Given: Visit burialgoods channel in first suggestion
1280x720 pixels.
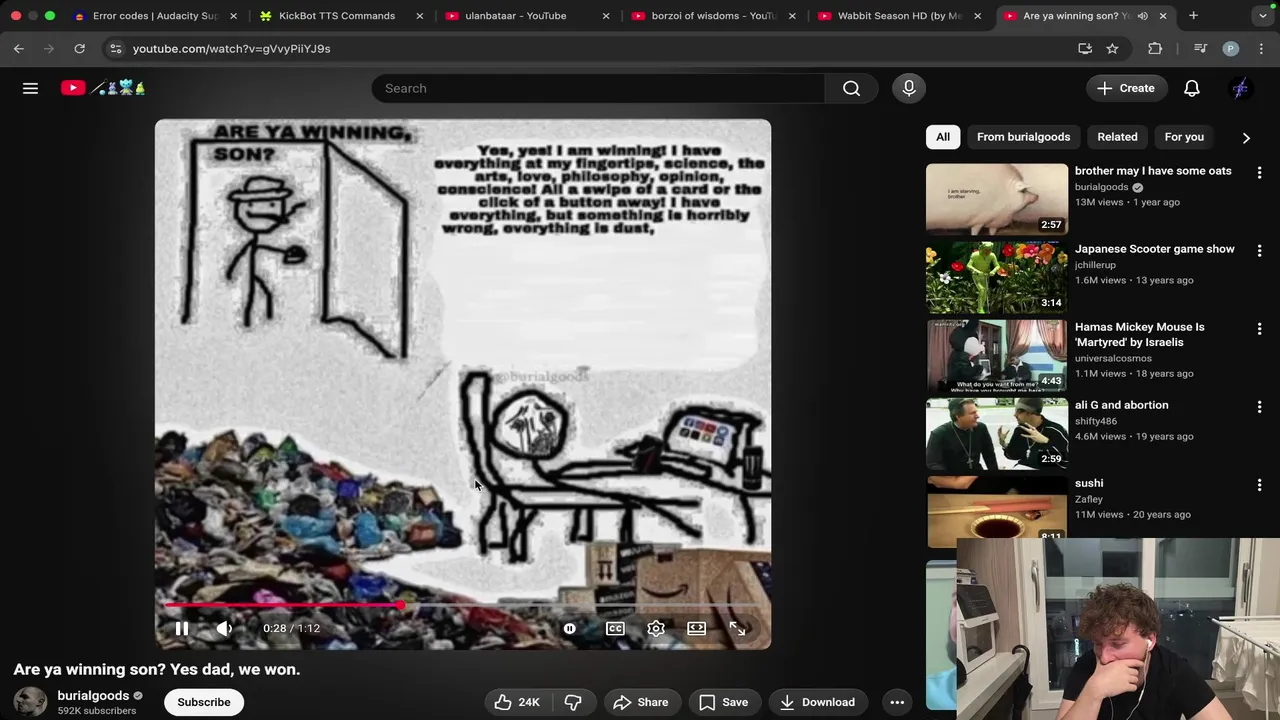Looking at the screenshot, I should coord(1101,187).
